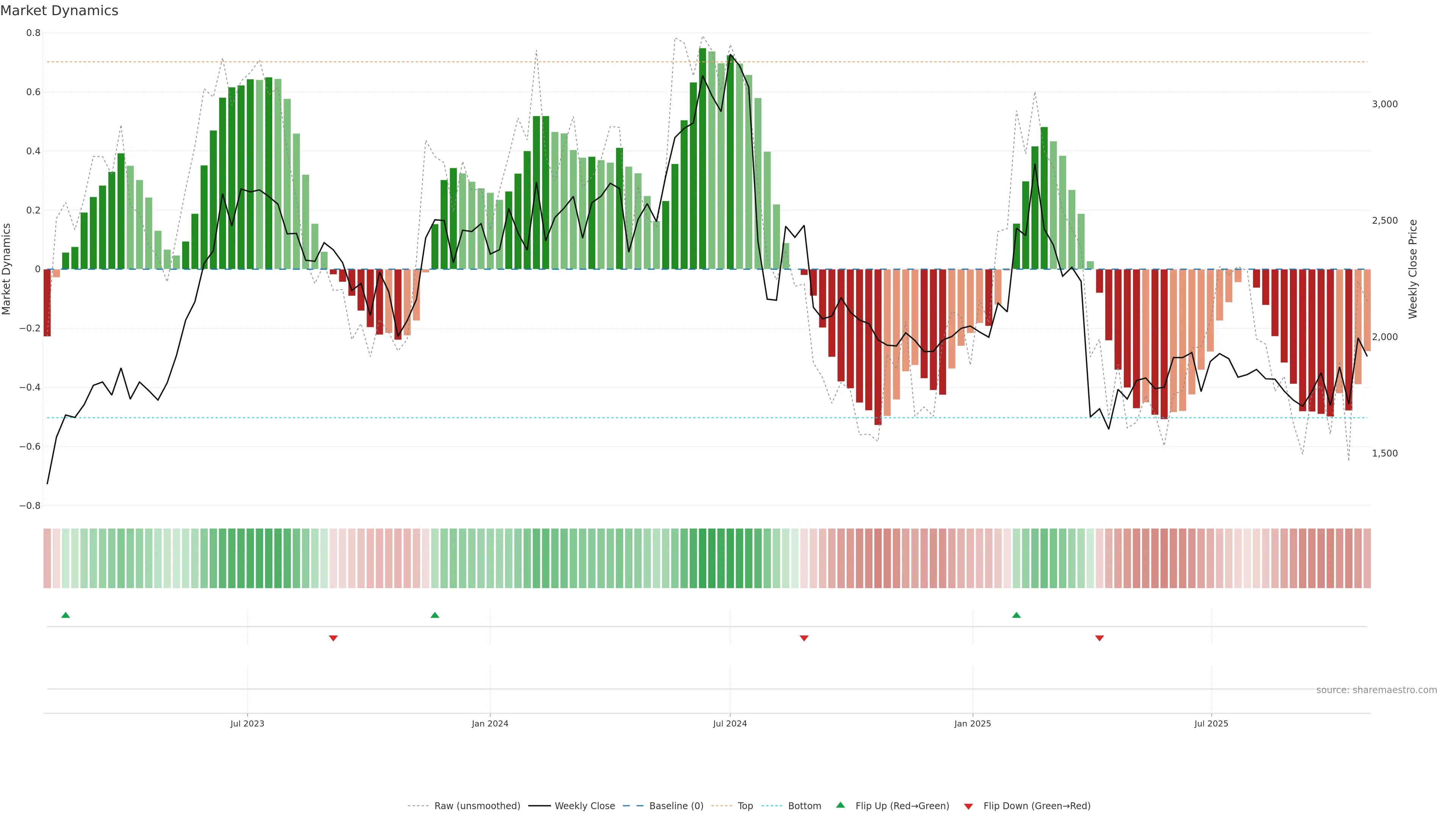The height and width of the screenshot is (819, 1456).
Task: Hide the Top threshold series via the legend
Action: click(x=745, y=806)
